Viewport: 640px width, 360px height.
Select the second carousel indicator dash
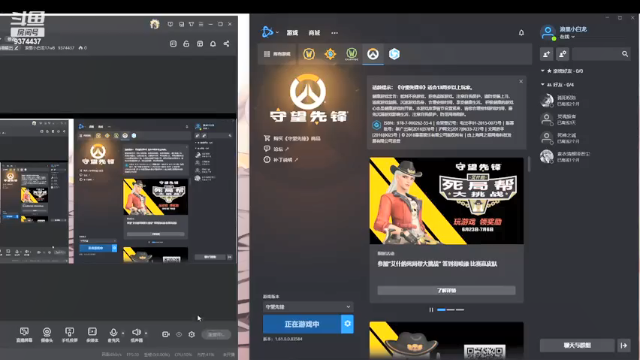tap(451, 310)
